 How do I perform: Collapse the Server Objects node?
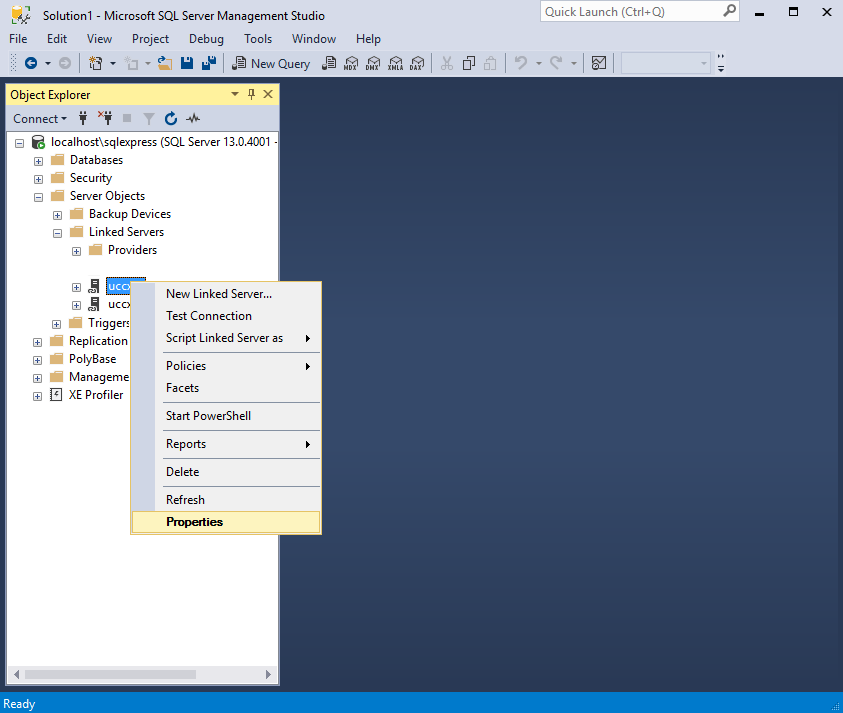pyautogui.click(x=38, y=197)
